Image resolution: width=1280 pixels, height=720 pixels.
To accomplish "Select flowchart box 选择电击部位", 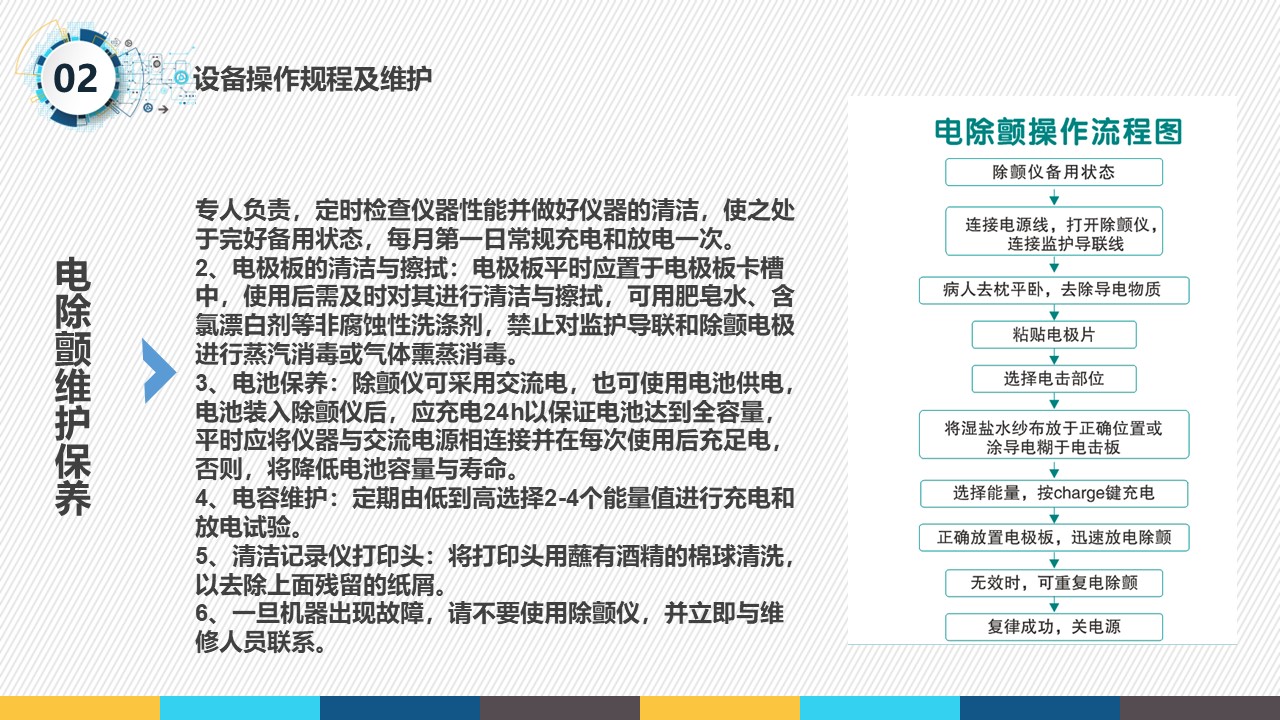I will click(x=1054, y=379).
